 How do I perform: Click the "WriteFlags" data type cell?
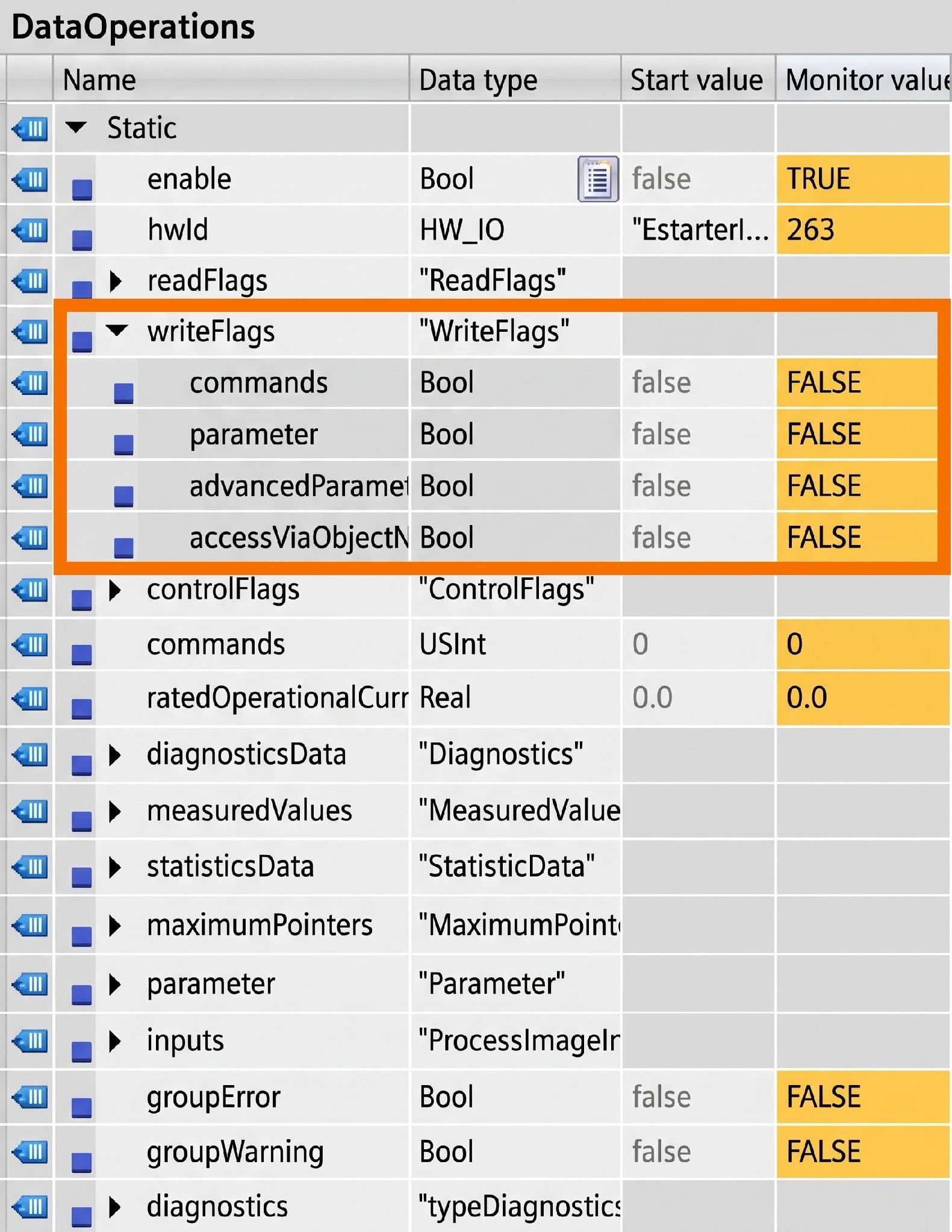515,331
